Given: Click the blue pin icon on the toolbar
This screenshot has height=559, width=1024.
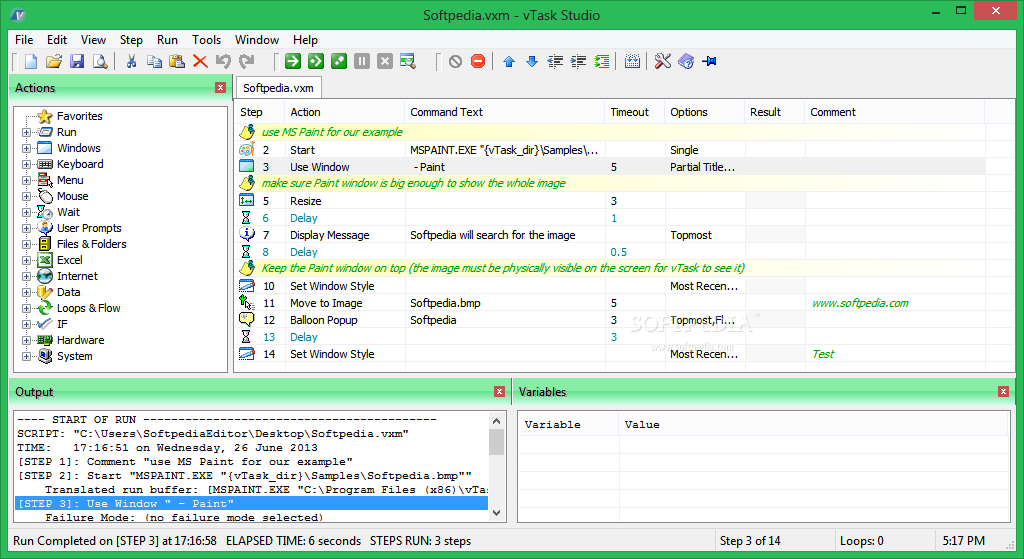Looking at the screenshot, I should 709,61.
